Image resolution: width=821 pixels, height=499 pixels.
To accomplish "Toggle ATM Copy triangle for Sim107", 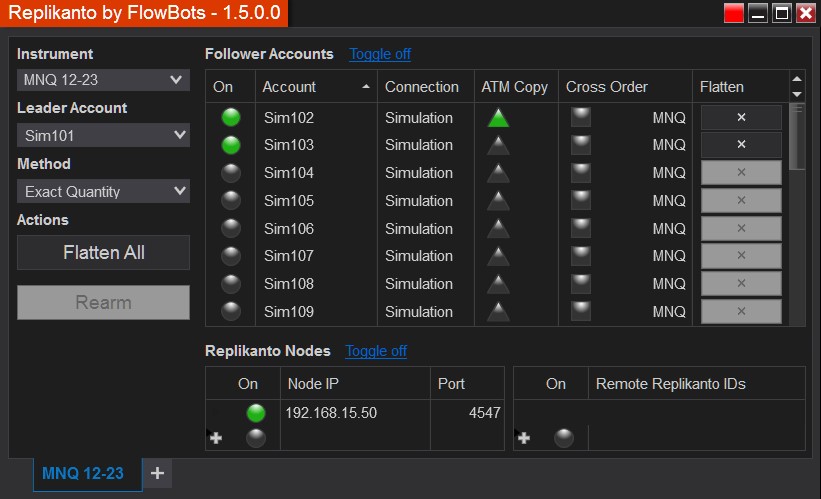I will tap(498, 256).
